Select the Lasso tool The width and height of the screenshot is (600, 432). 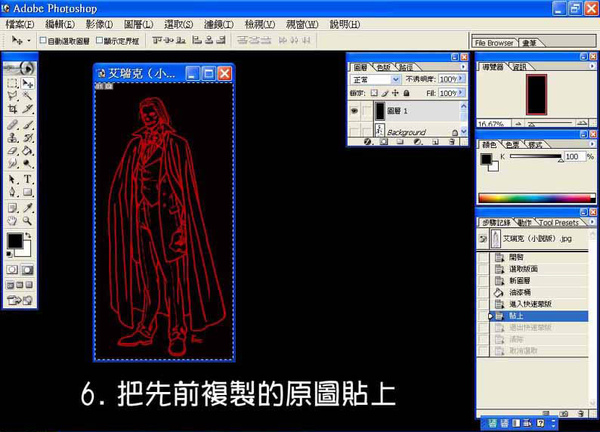[x=12, y=96]
